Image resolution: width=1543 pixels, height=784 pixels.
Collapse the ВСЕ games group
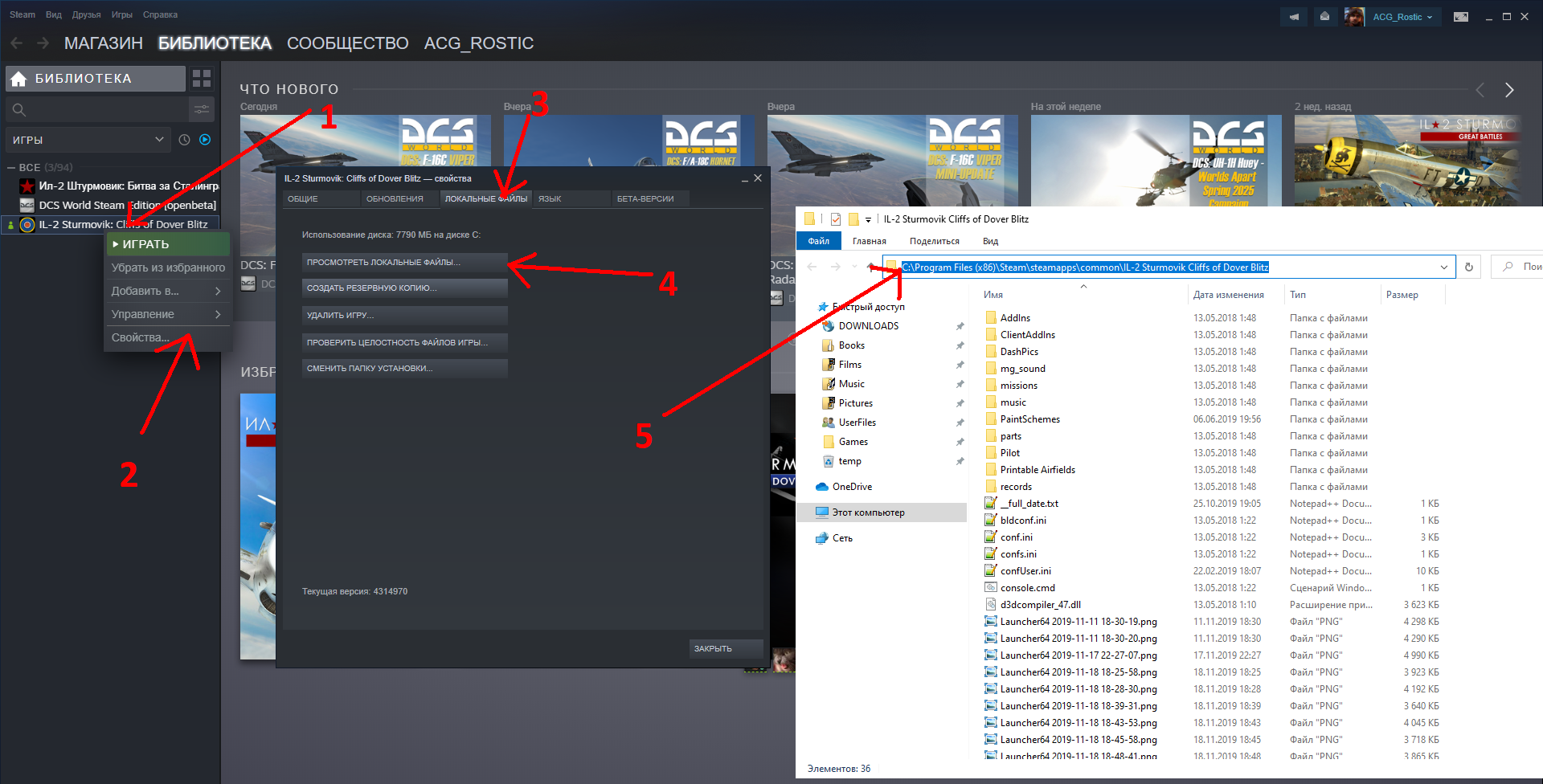point(11,168)
